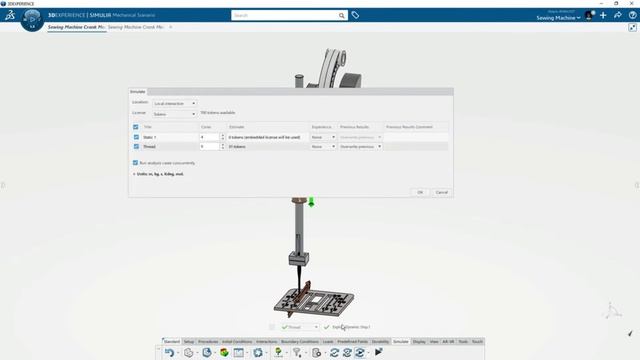640x360 pixels.
Task: Click OK in Simulate dialog
Action: [420, 192]
